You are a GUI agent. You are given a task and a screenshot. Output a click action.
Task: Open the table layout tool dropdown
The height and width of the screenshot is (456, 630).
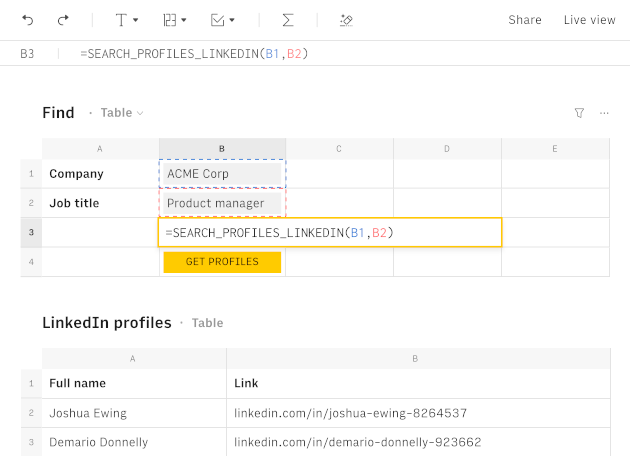(x=174, y=20)
